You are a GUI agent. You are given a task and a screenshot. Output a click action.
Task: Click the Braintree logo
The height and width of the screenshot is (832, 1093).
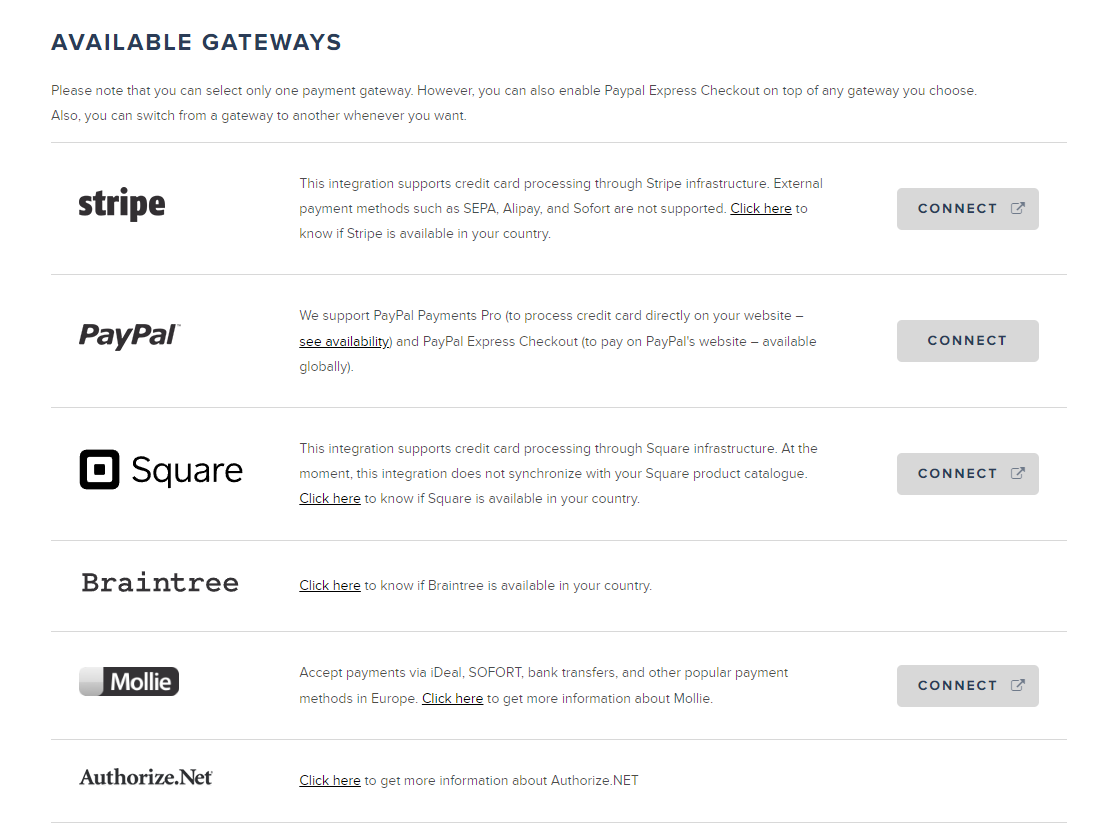159,581
